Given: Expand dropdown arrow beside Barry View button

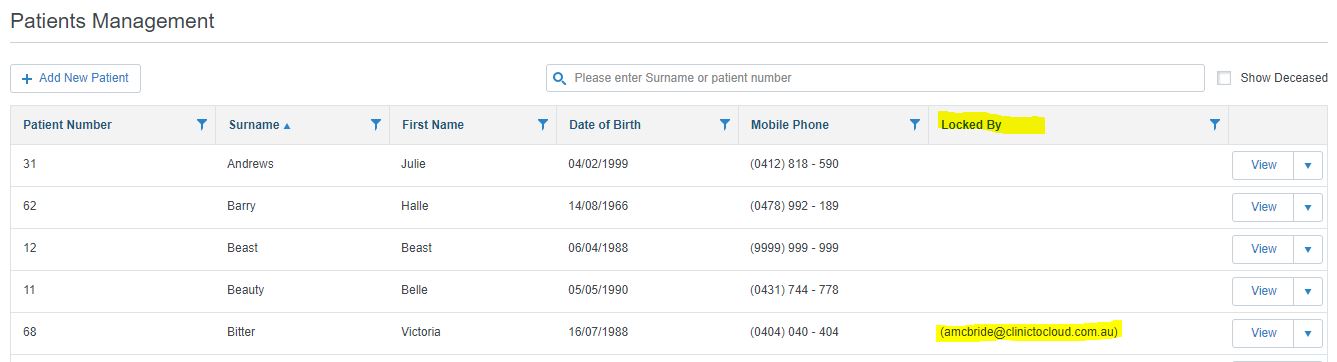Looking at the screenshot, I should coord(1308,207).
